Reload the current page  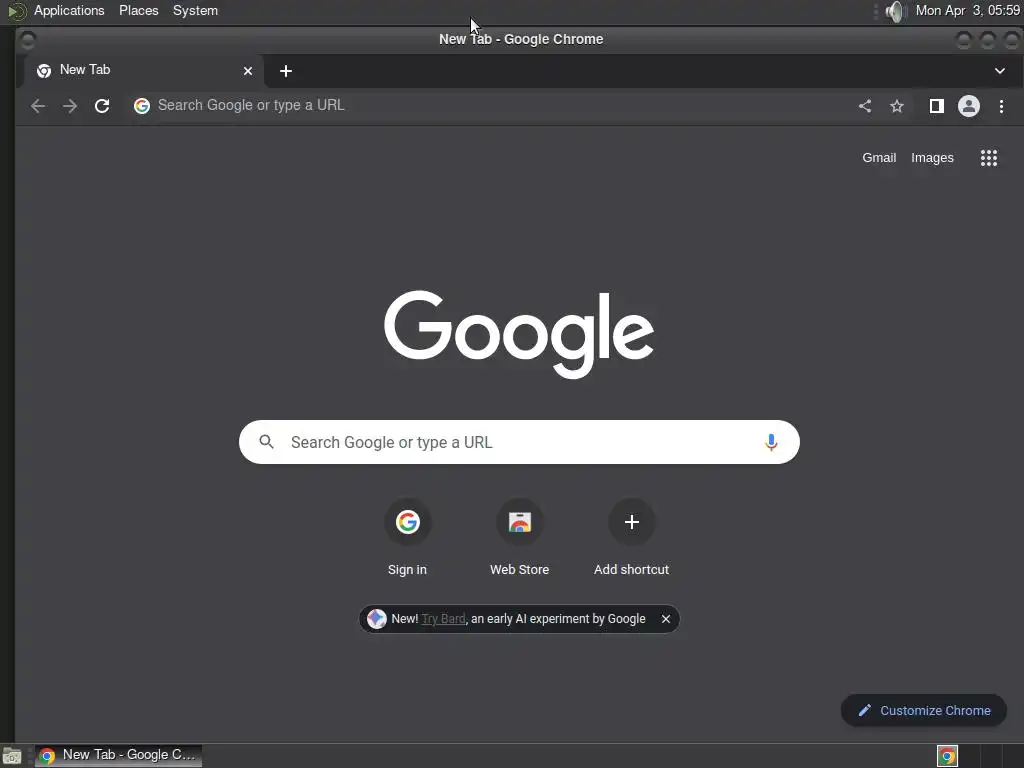coord(102,106)
